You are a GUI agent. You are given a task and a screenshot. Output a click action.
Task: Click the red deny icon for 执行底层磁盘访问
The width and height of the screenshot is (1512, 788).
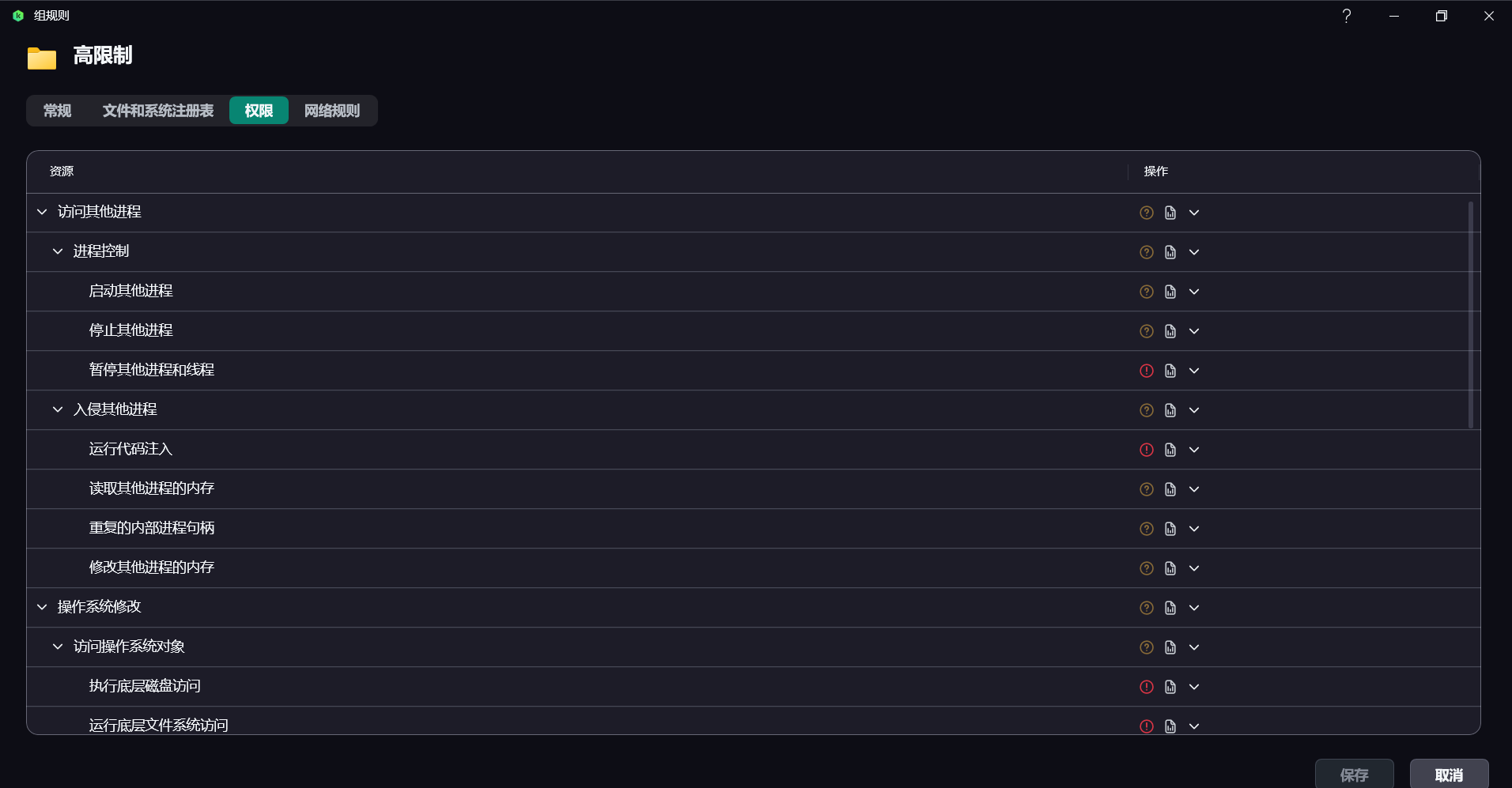point(1146,687)
